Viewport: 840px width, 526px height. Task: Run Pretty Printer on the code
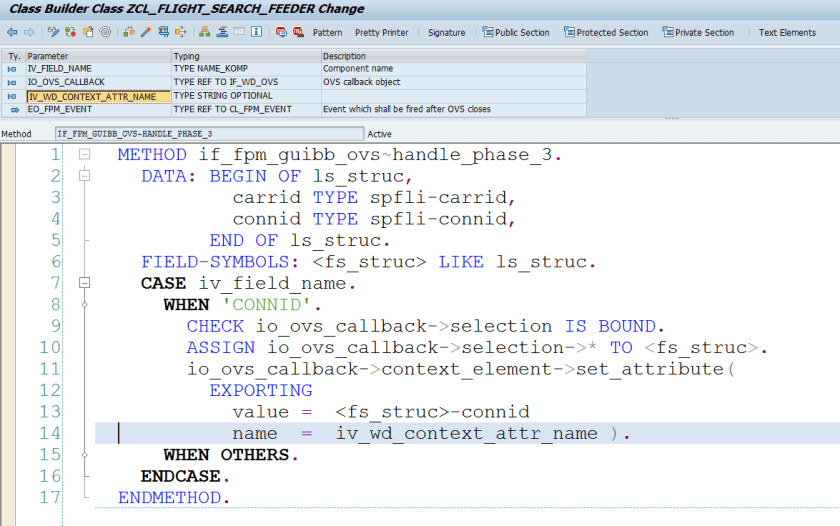[381, 32]
